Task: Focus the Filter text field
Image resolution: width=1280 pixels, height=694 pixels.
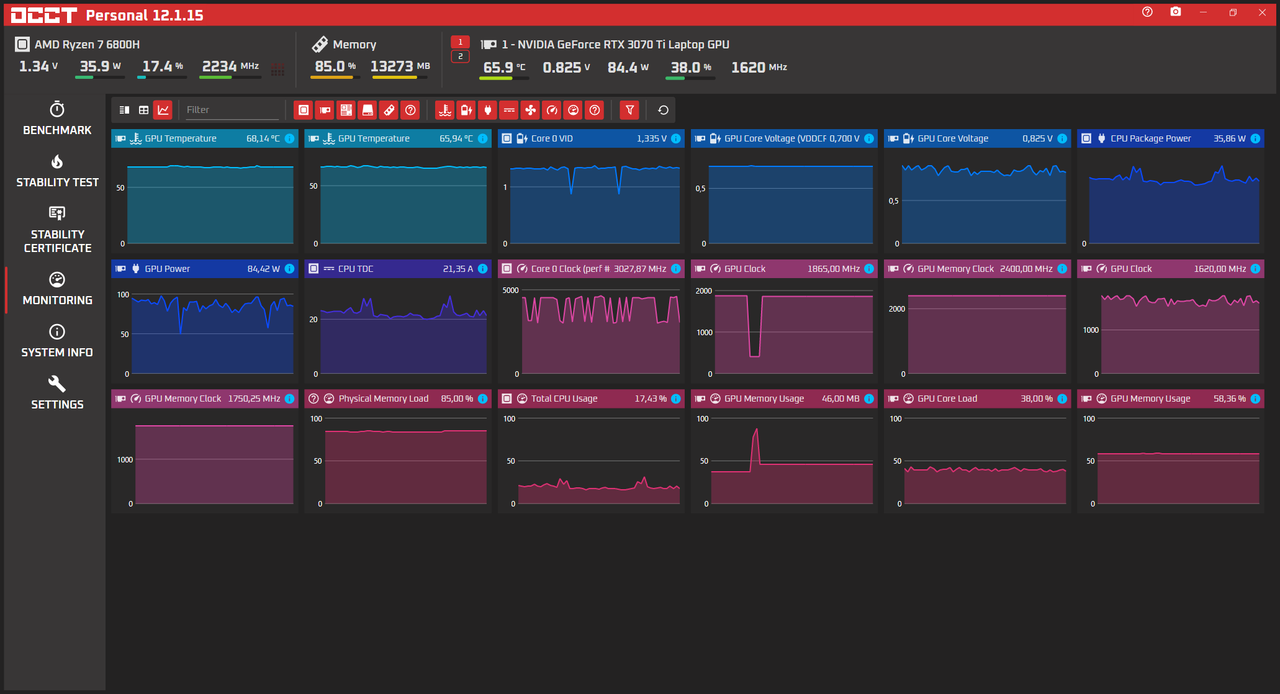Action: click(x=232, y=110)
